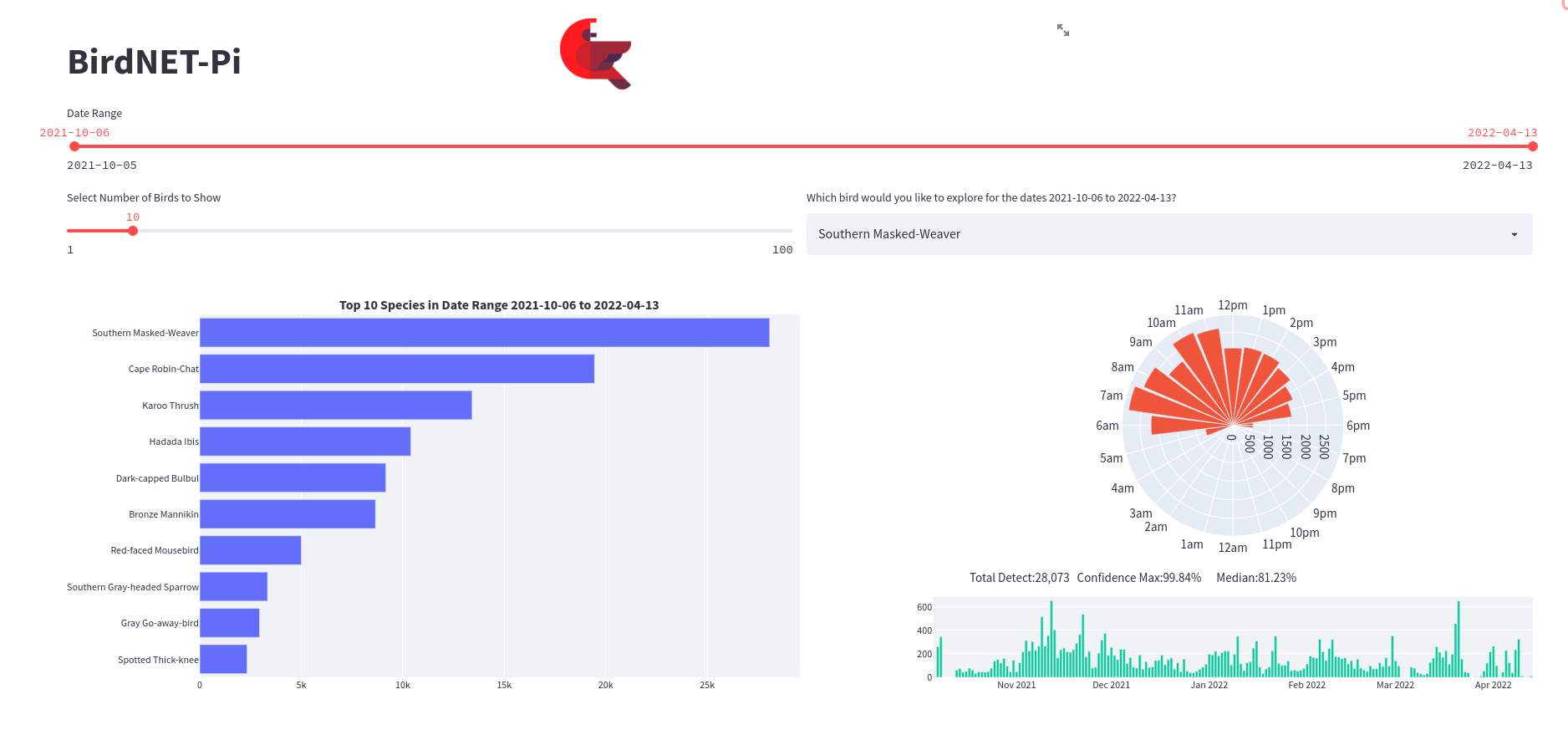The image size is (1568, 730).
Task: Click the 'Apr 2022' axis label on timeline
Action: (1493, 685)
